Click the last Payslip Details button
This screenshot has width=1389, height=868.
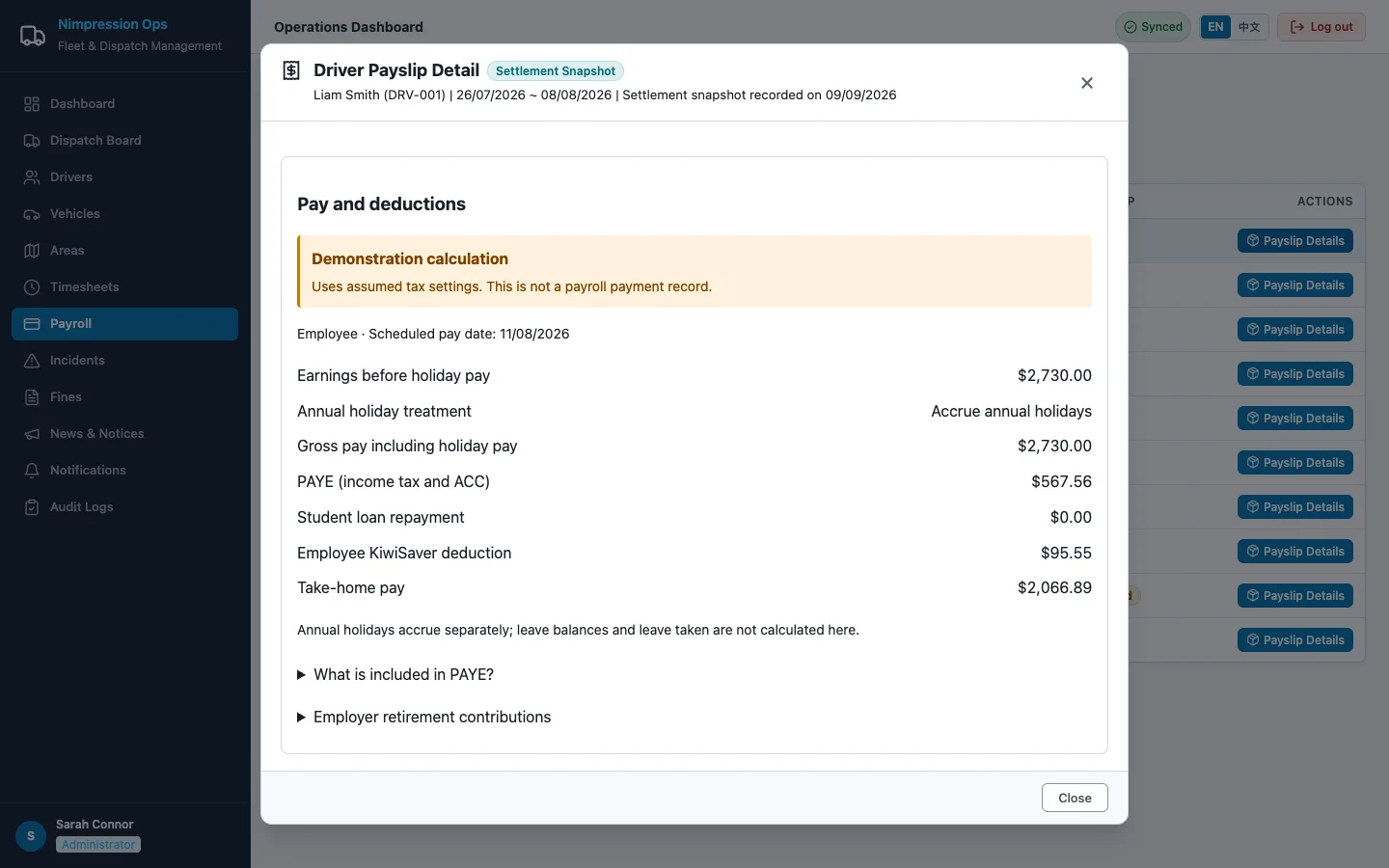(x=1295, y=640)
